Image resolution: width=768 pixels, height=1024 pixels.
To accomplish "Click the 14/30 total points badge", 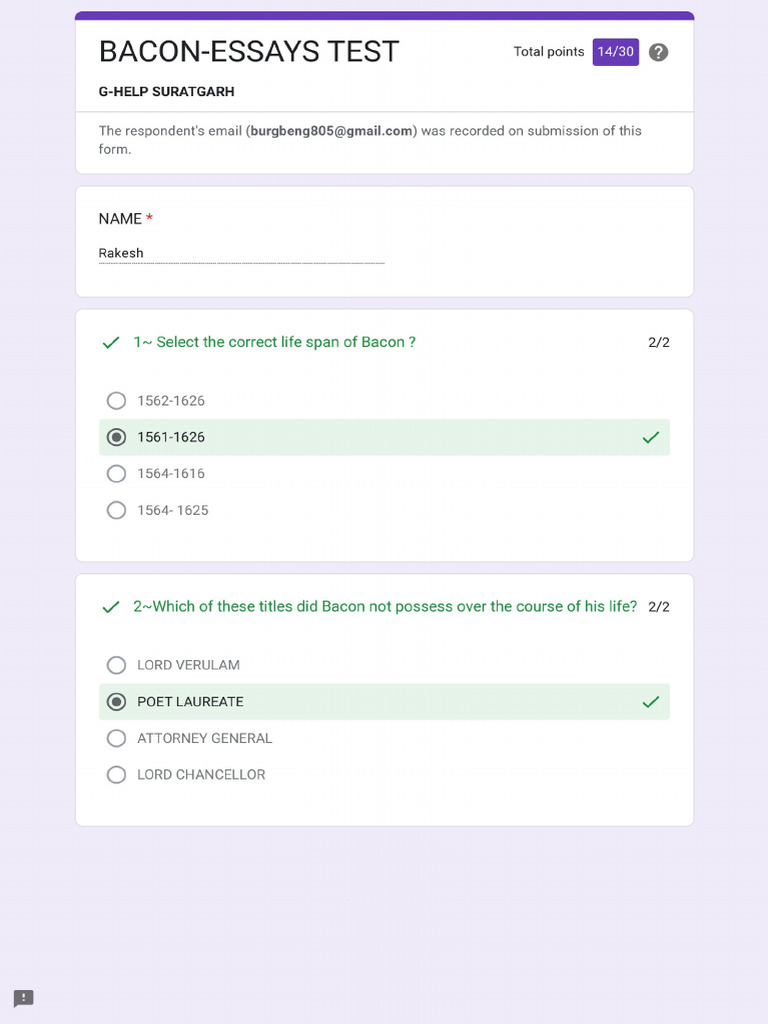I will pos(615,52).
